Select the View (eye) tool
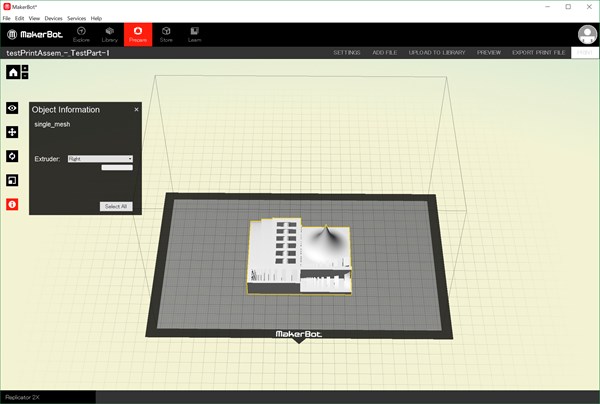 [x=12, y=108]
